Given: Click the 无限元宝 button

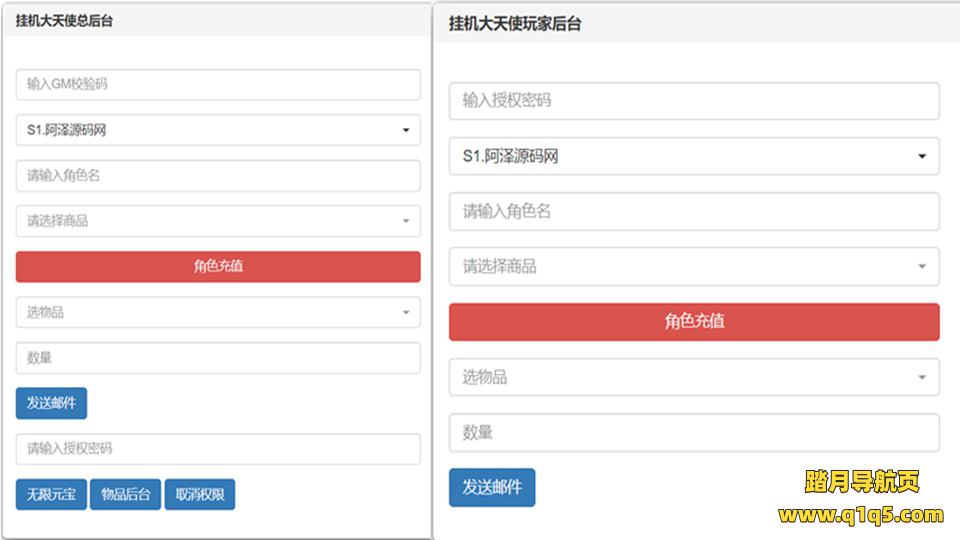Looking at the screenshot, I should pyautogui.click(x=51, y=494).
